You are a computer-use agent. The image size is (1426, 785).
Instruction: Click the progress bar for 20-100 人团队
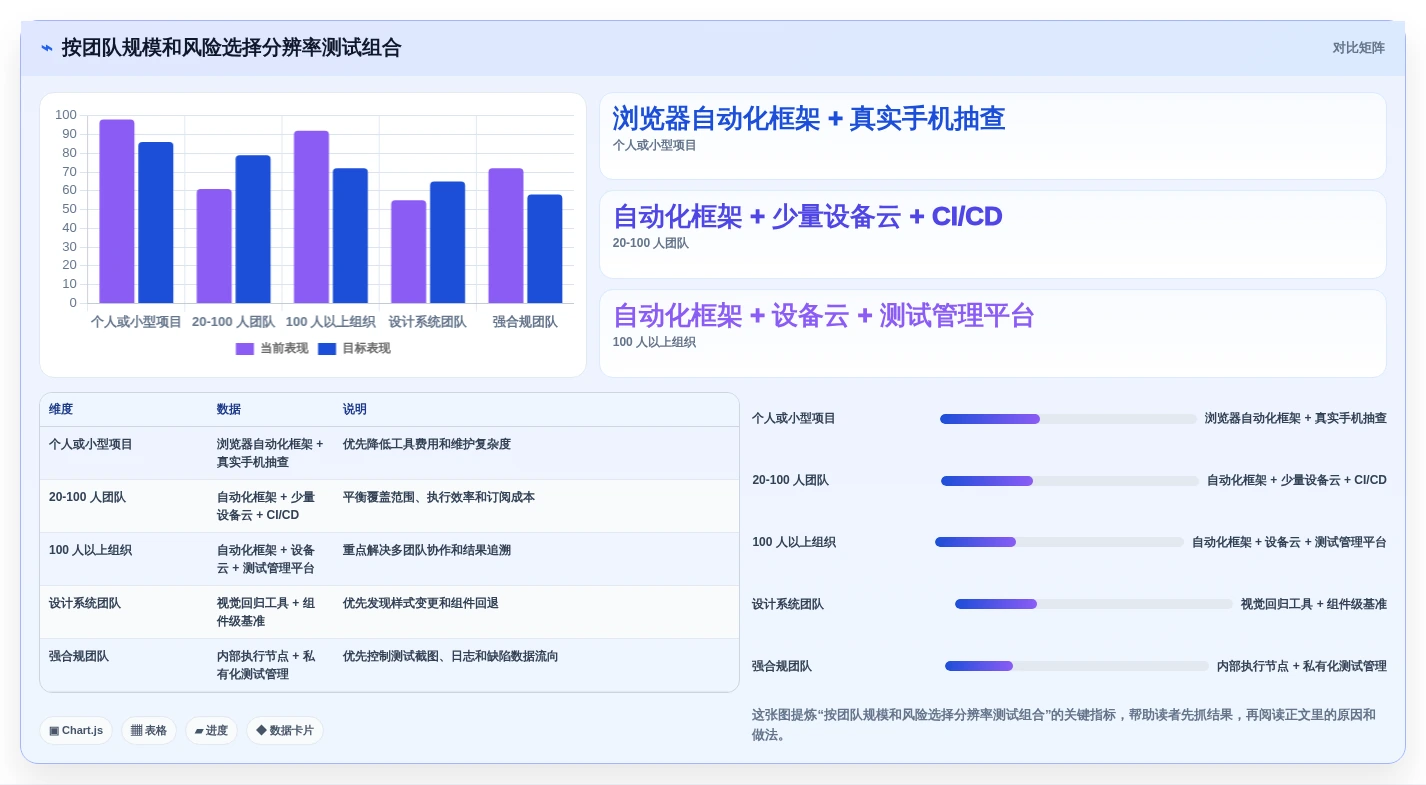(1070, 481)
